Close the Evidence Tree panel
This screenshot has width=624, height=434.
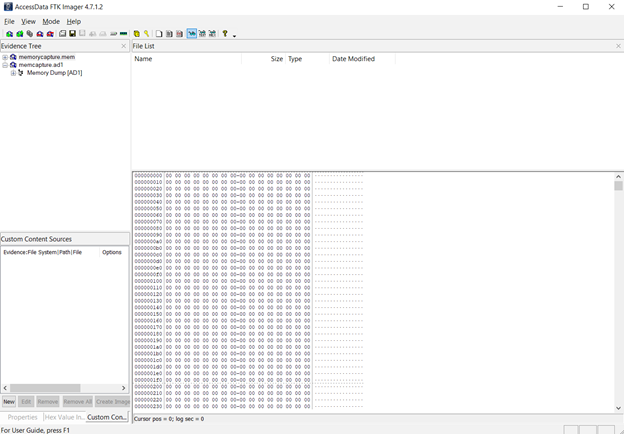click(124, 46)
